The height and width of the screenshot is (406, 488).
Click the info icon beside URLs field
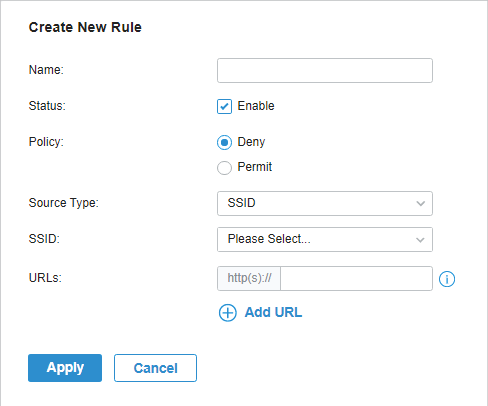coord(447,279)
